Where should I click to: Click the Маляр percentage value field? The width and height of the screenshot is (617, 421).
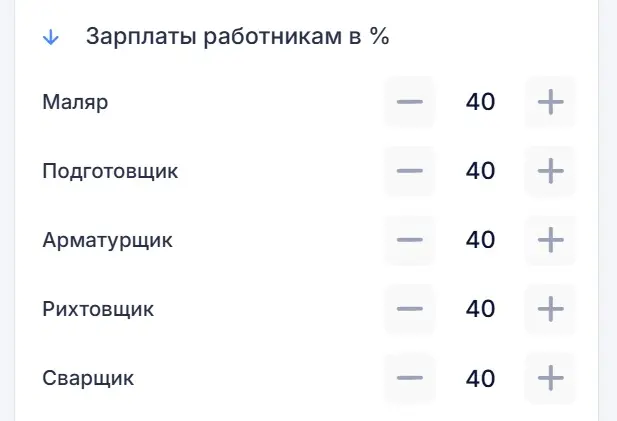tap(480, 102)
